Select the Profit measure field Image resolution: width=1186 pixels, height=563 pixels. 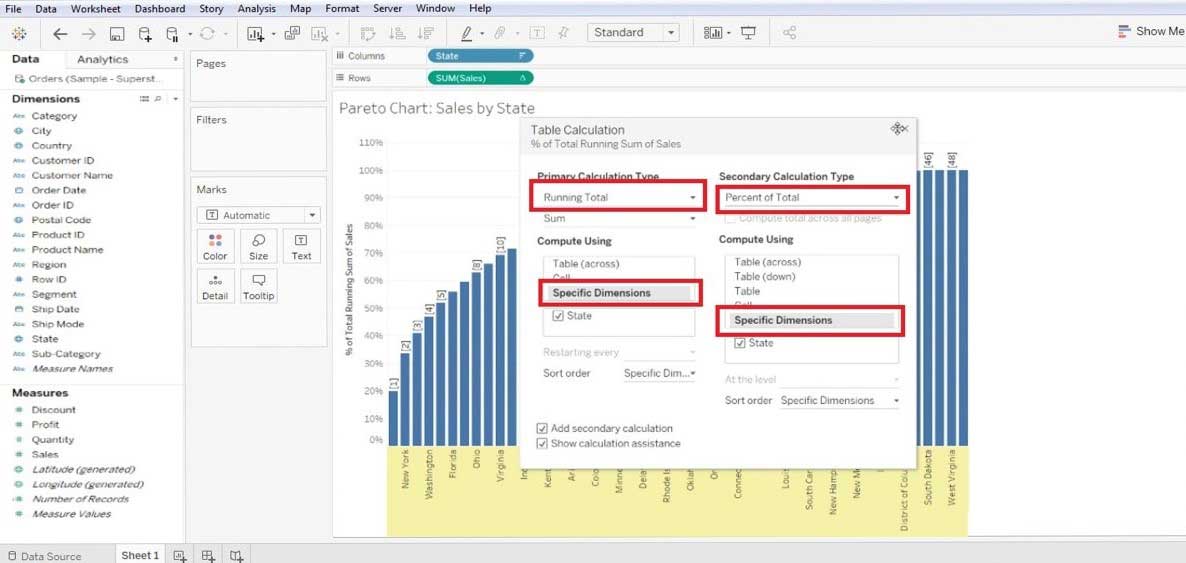45,425
